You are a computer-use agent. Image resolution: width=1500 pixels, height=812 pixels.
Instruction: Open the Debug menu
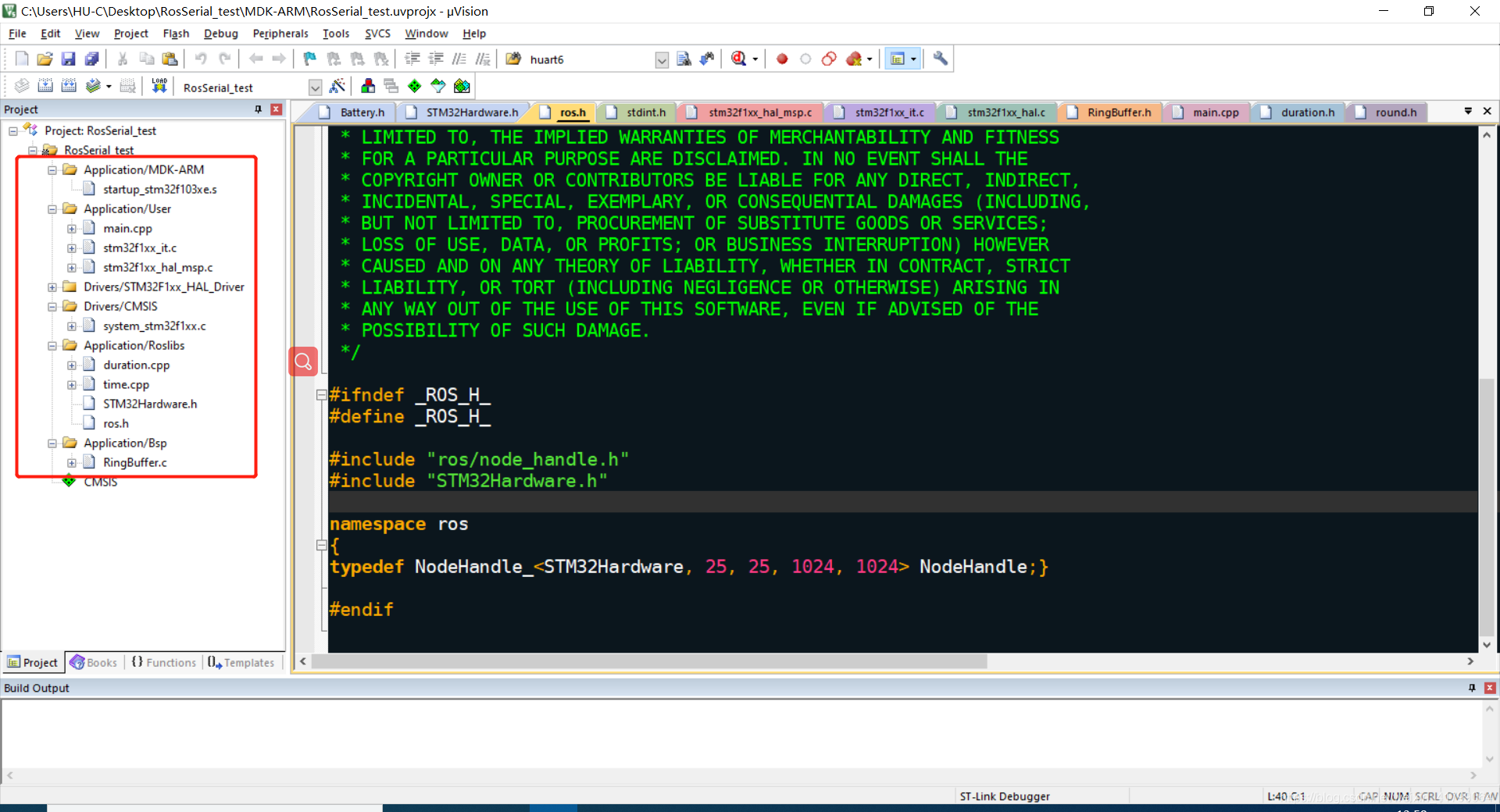pyautogui.click(x=221, y=34)
